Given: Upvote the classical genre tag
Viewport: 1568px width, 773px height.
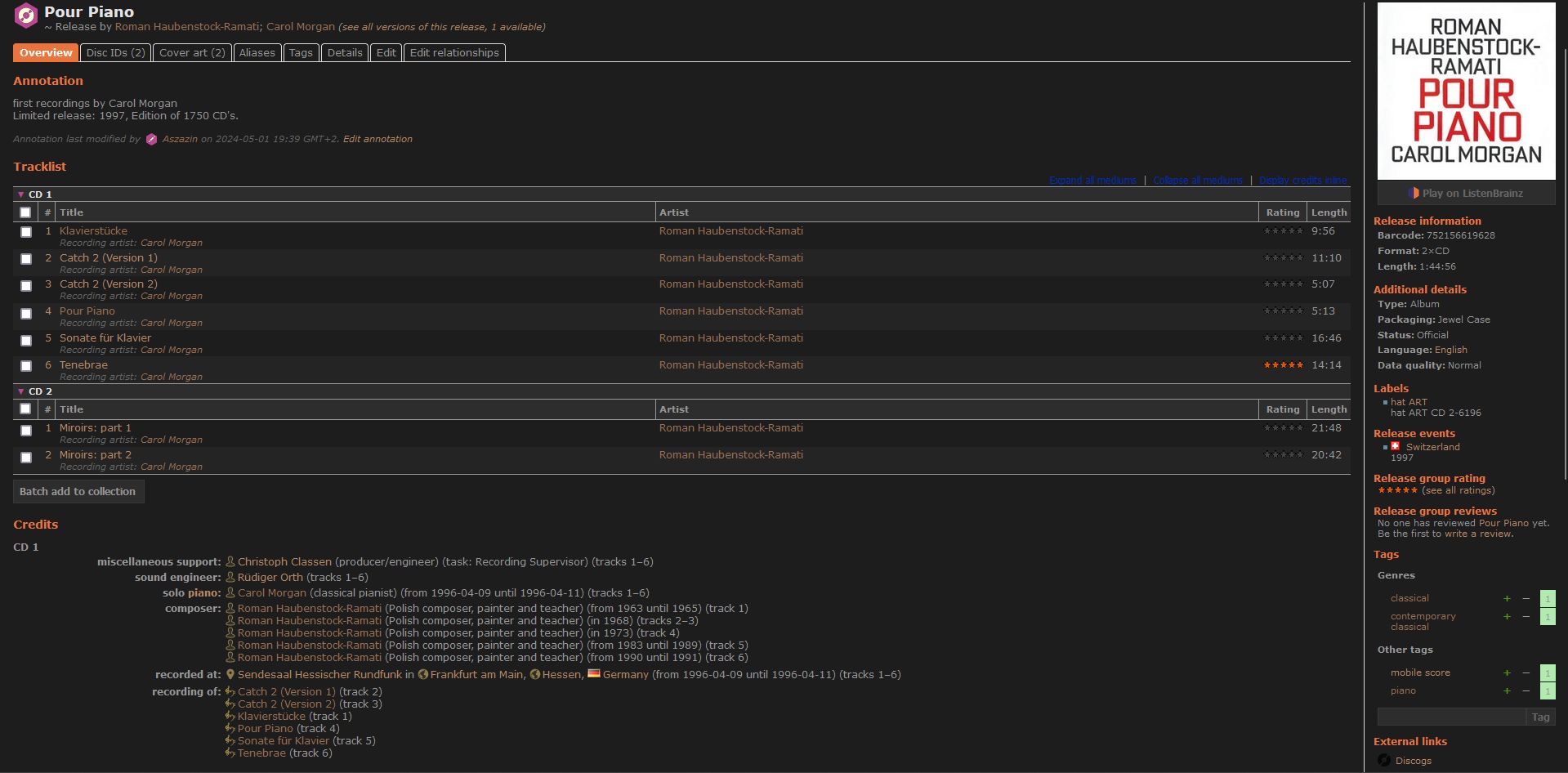Looking at the screenshot, I should click(1507, 599).
